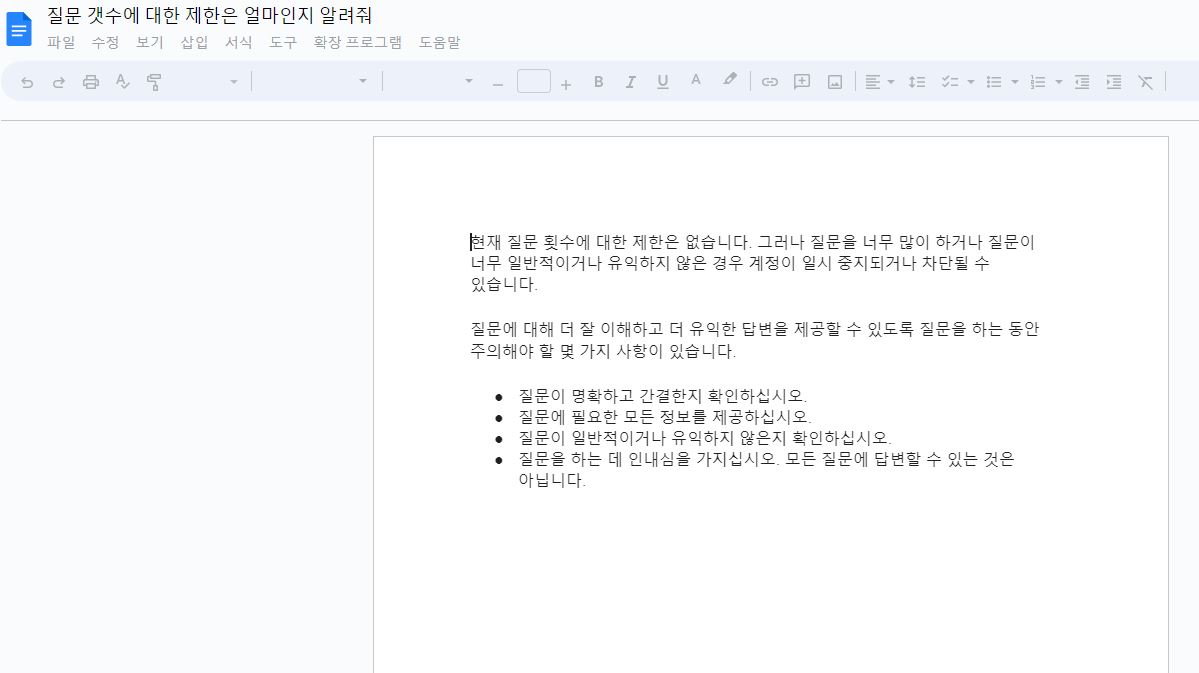Image resolution: width=1199 pixels, height=673 pixels.
Task: Open the 삽입 menu
Action: point(193,43)
